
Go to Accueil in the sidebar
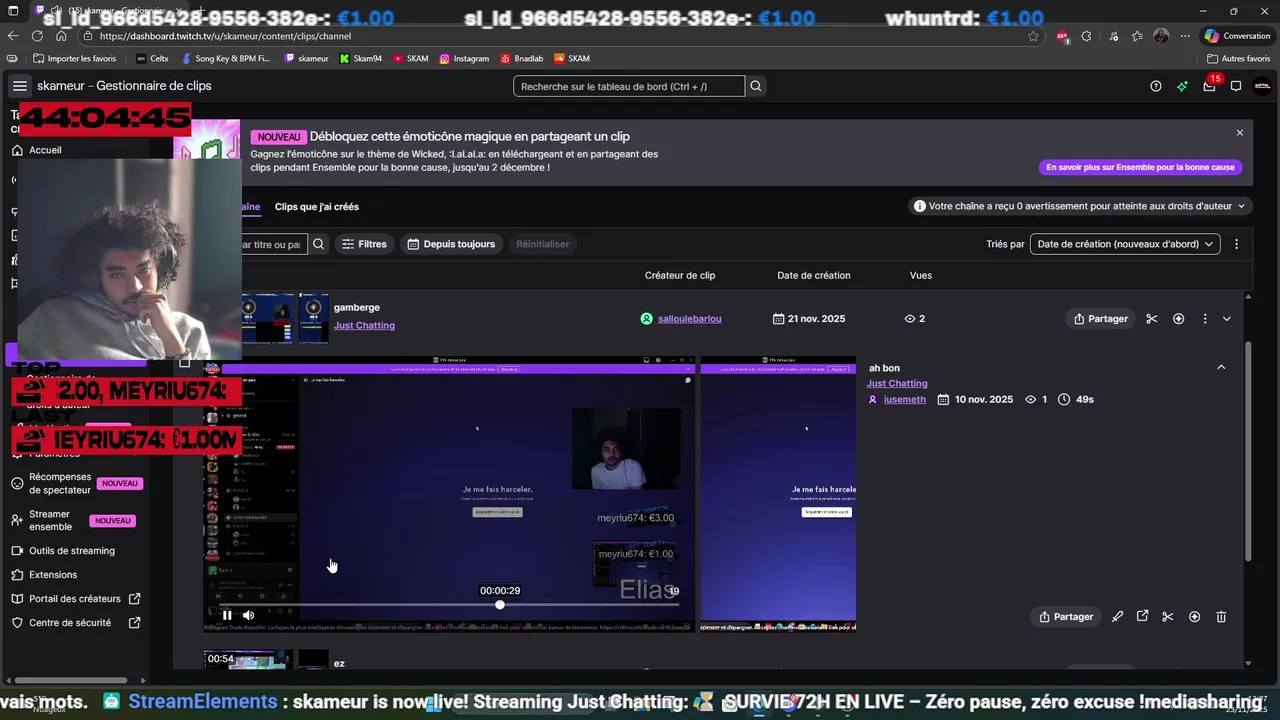(45, 150)
